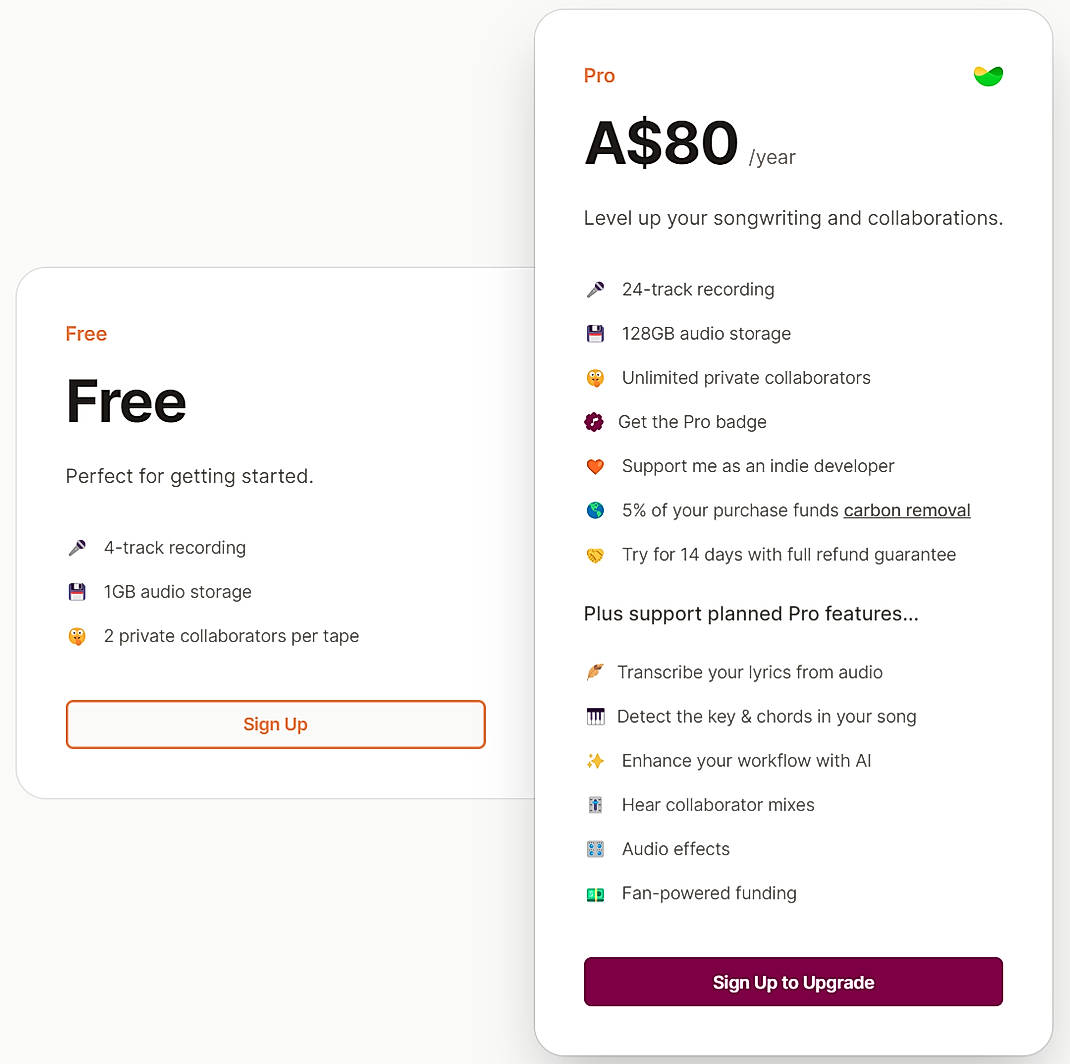Click the piano icon next to detect key and chords
1070x1064 pixels.
tap(595, 716)
